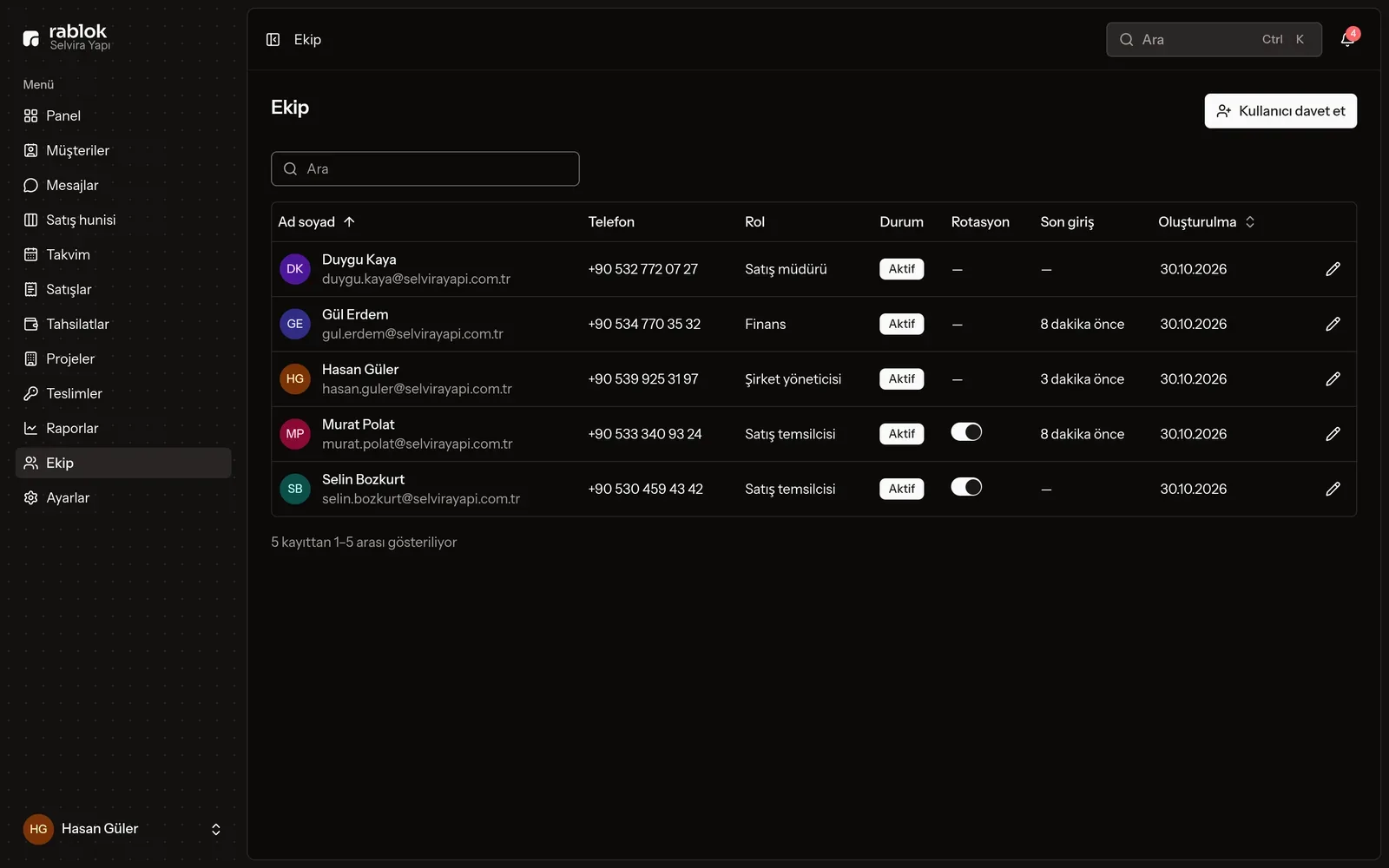Focus the team table Ara search field
This screenshot has width=1389, height=868.
click(425, 168)
